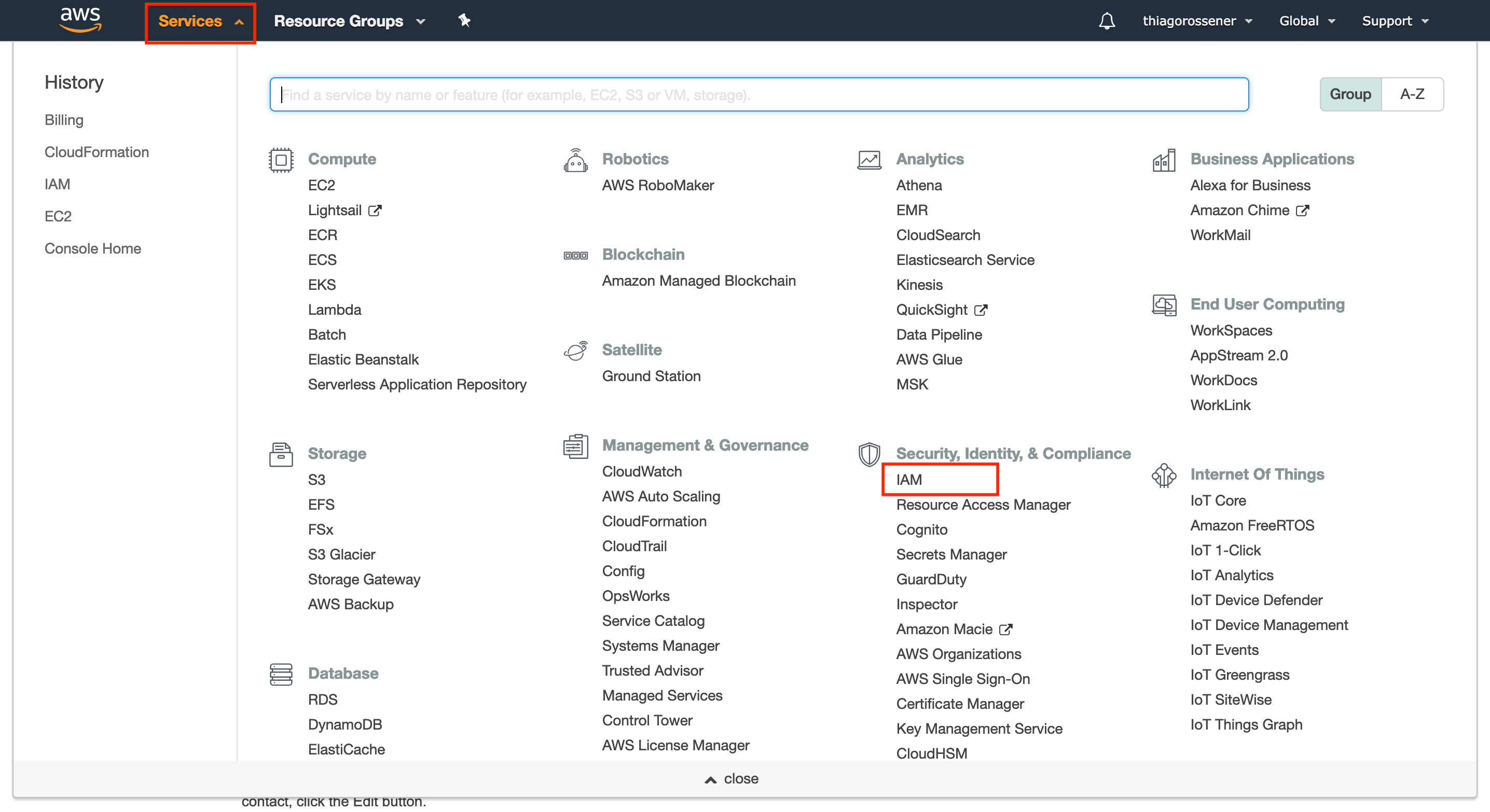The height and width of the screenshot is (812, 1490).
Task: Open IoT Things Graph
Action: tap(1247, 725)
